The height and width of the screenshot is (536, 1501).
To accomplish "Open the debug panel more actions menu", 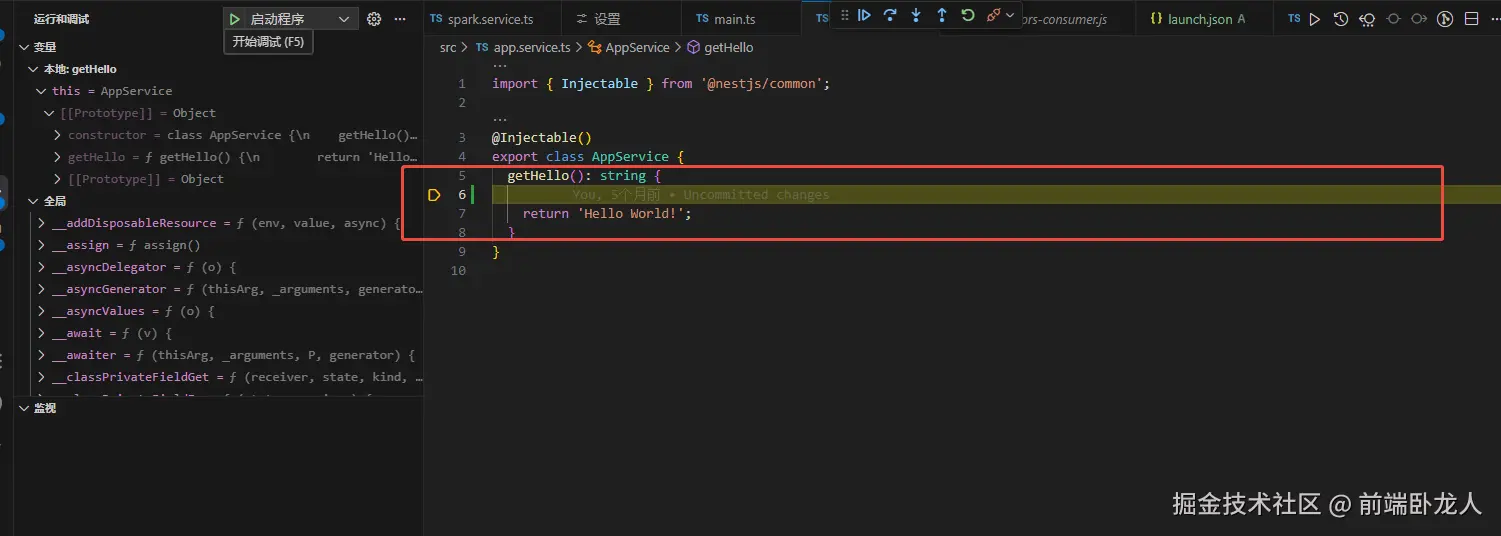I will point(400,19).
